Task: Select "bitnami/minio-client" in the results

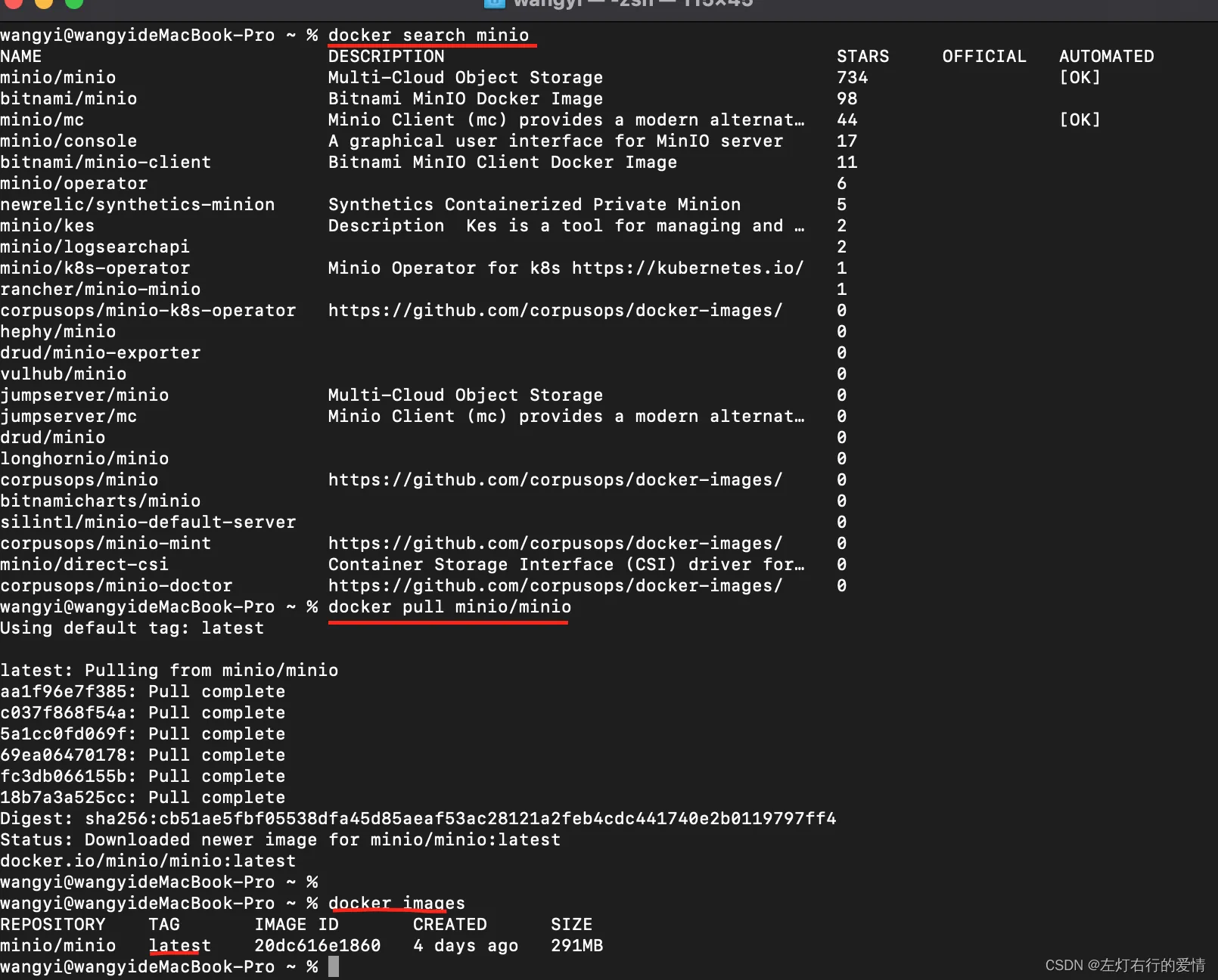Action: click(x=106, y=162)
